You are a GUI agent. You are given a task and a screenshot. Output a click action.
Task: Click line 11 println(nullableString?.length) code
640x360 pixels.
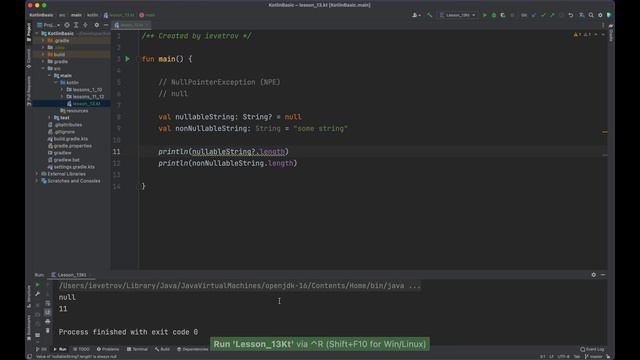[x=223, y=152]
